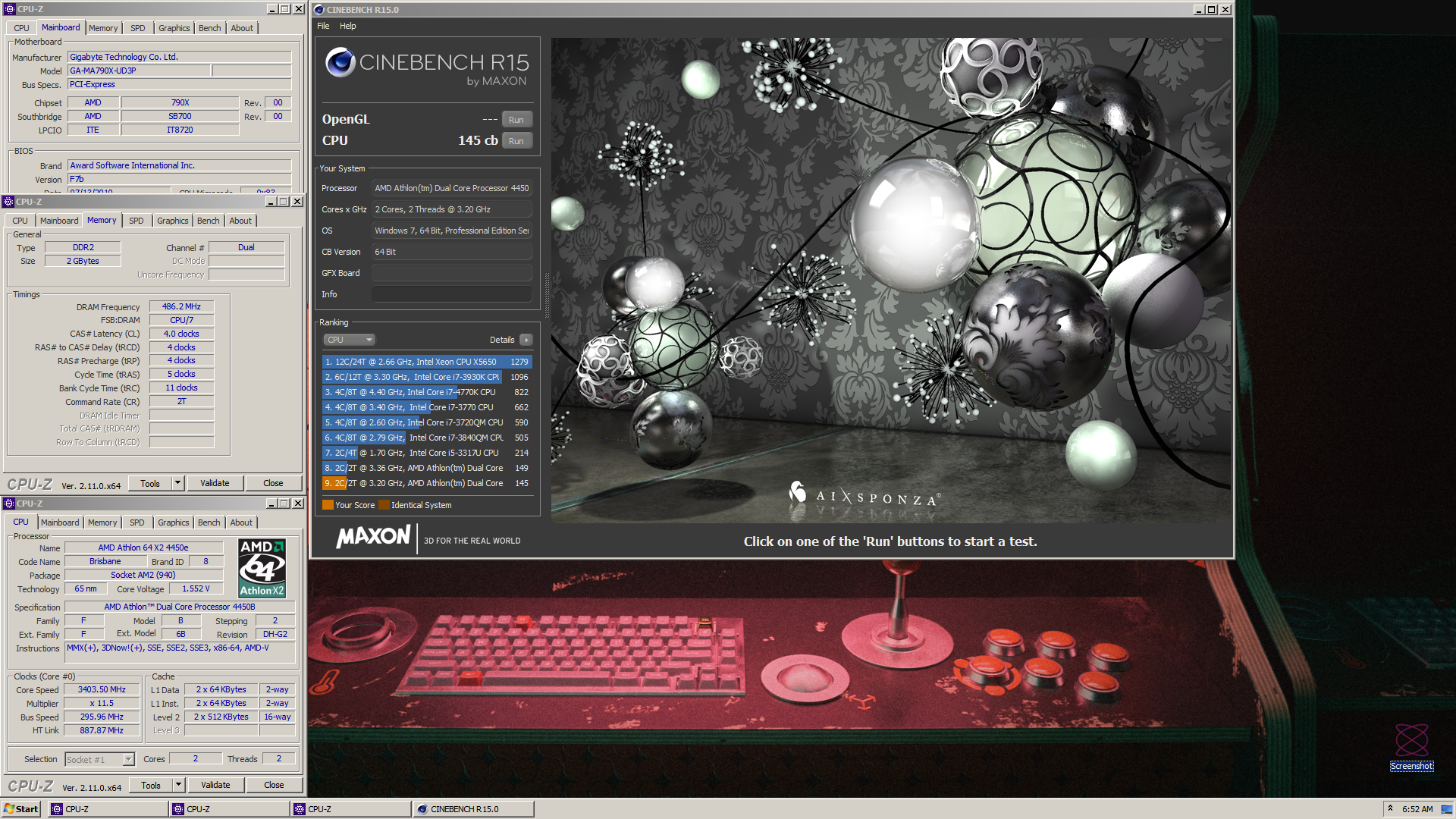Click the AIXSPONZA logo on render image

[864, 495]
